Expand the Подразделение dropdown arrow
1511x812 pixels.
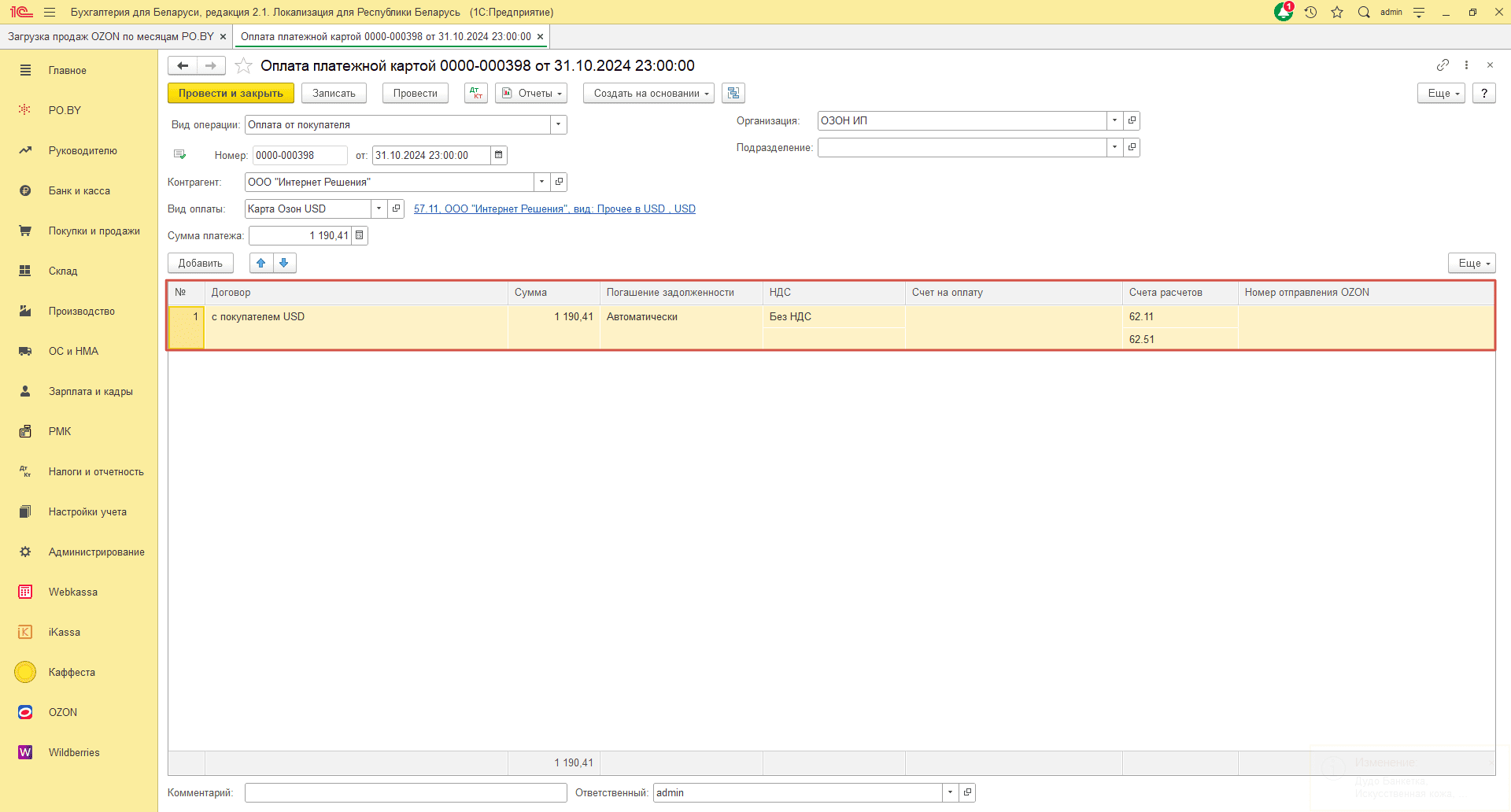point(1114,147)
